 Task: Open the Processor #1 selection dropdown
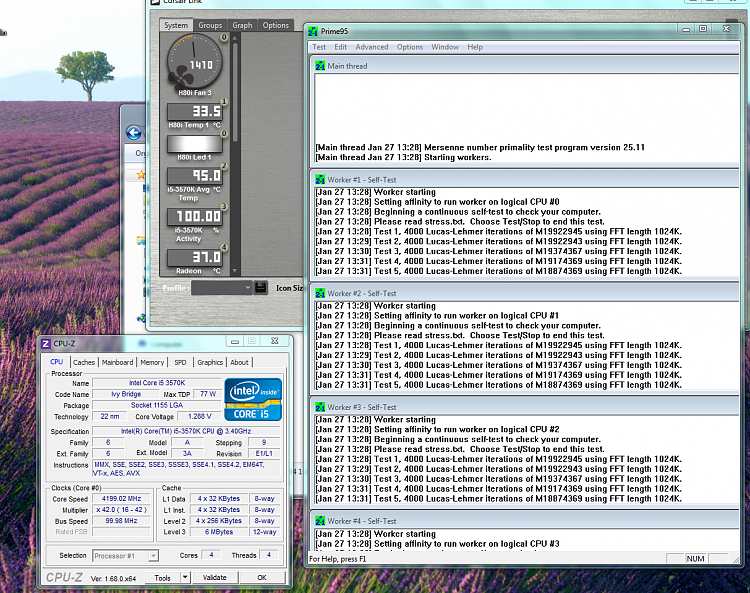pos(125,556)
